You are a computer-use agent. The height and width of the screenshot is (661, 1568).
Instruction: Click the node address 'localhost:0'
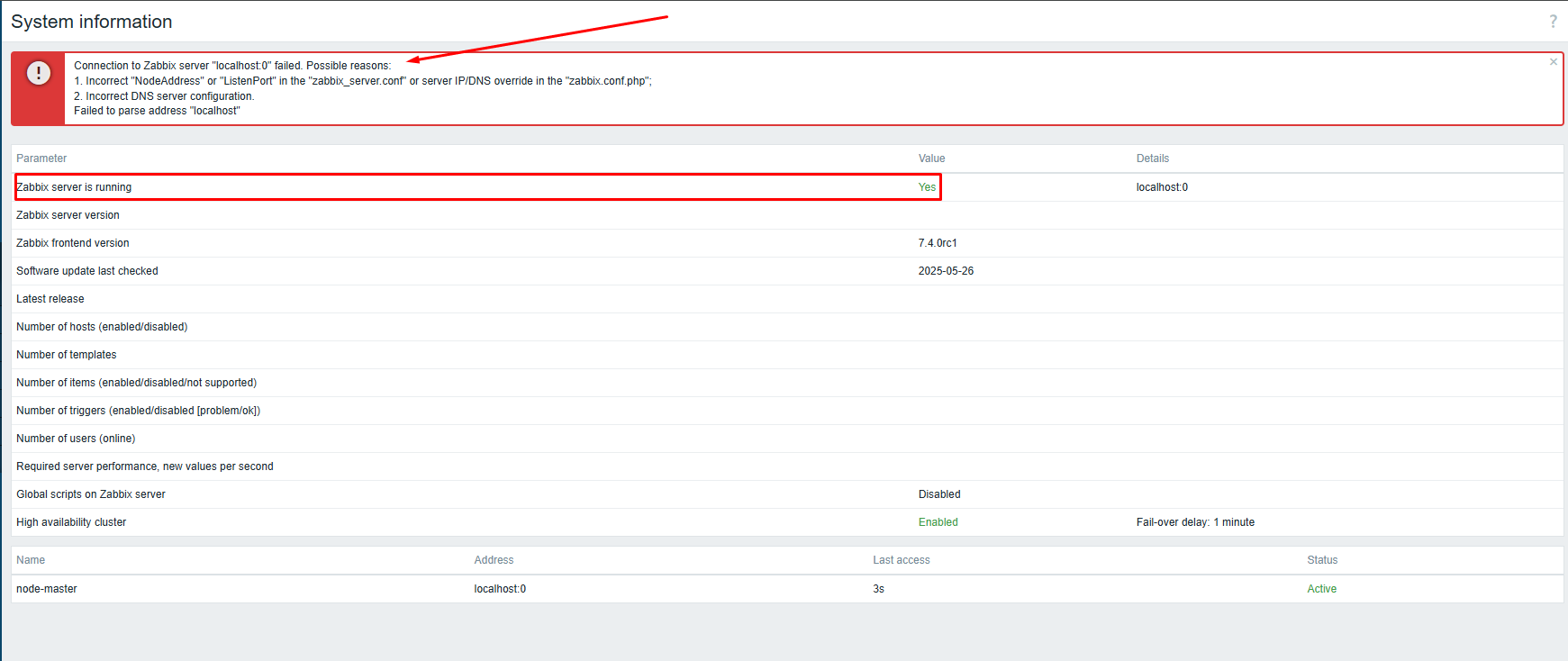(x=500, y=589)
